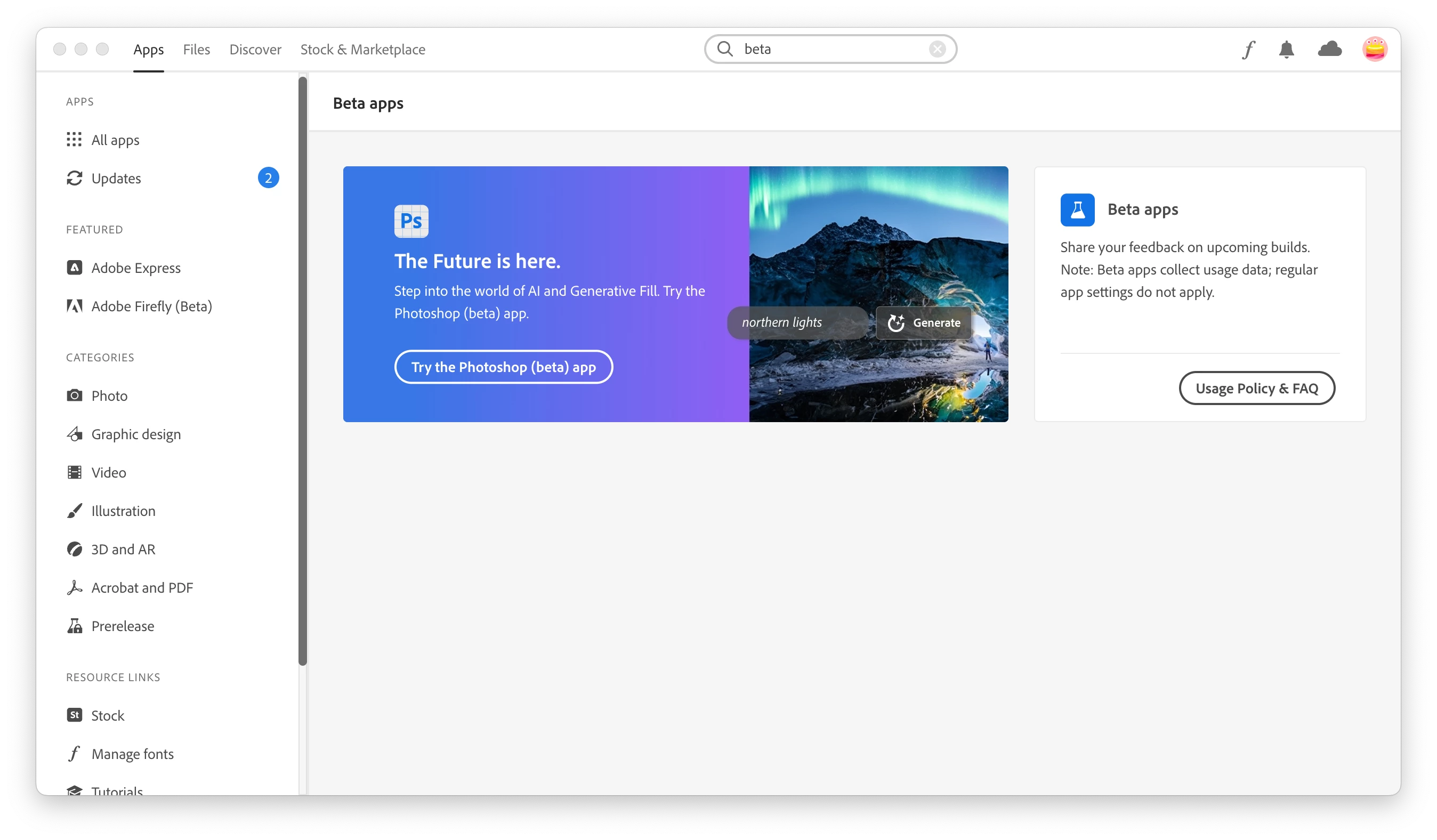Check cloud sync status icon

coord(1329,49)
